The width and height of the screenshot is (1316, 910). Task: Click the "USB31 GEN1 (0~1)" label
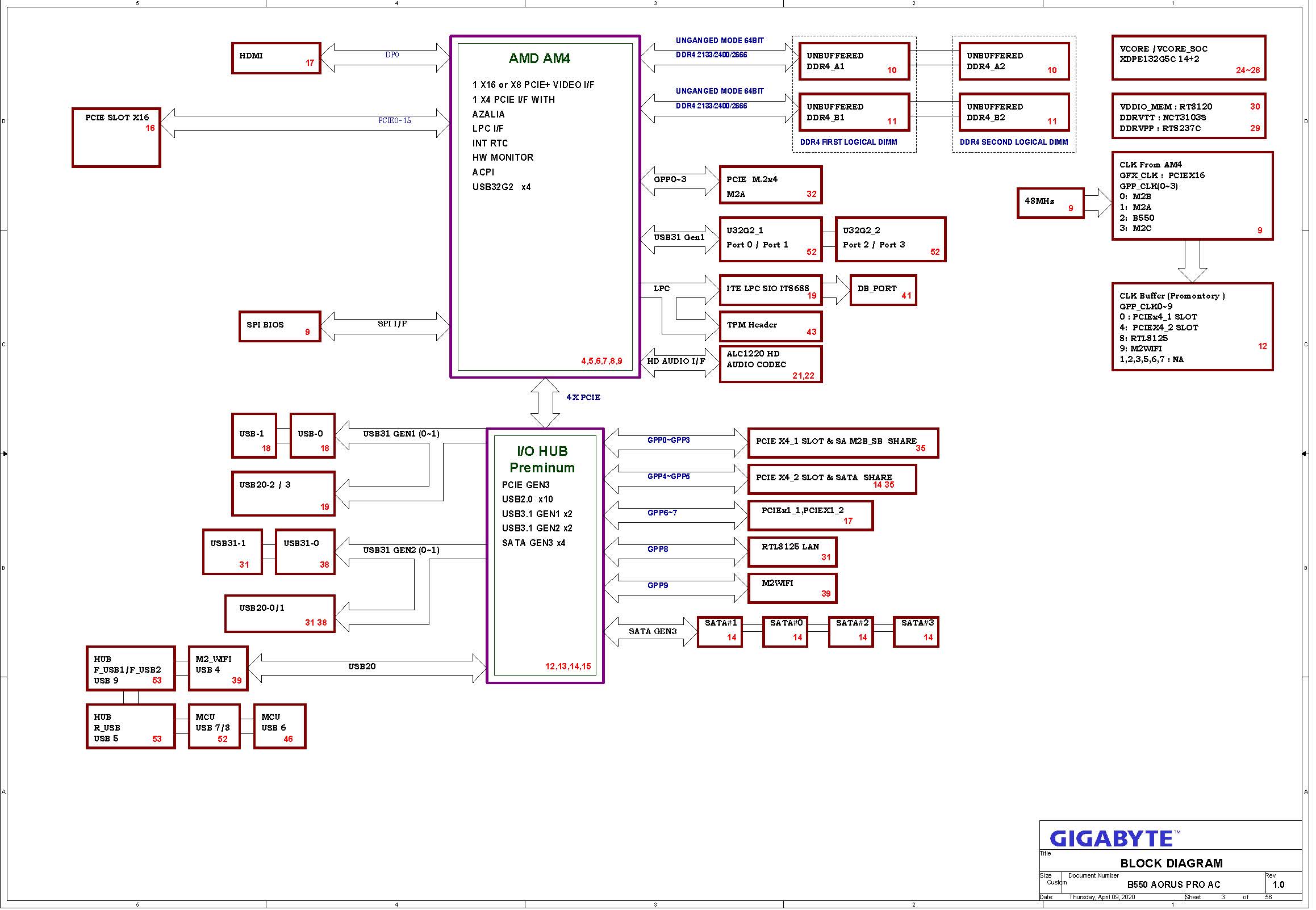[401, 434]
